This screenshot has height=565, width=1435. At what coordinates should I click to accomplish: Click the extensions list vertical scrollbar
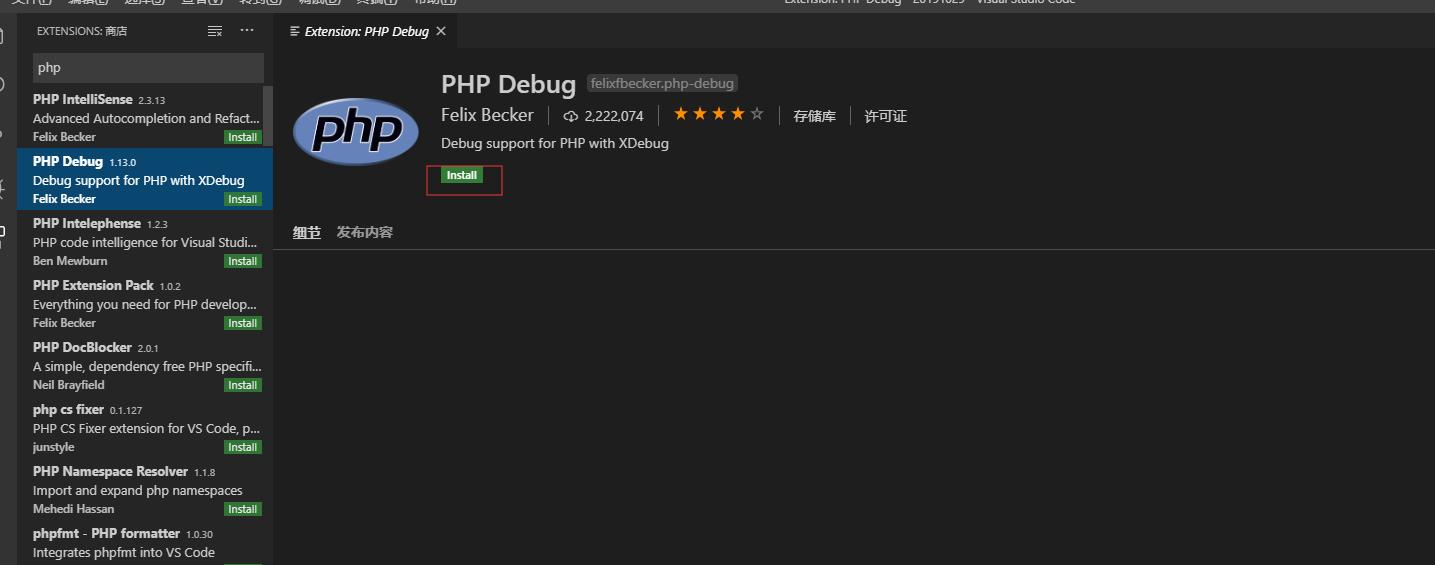coord(268,116)
